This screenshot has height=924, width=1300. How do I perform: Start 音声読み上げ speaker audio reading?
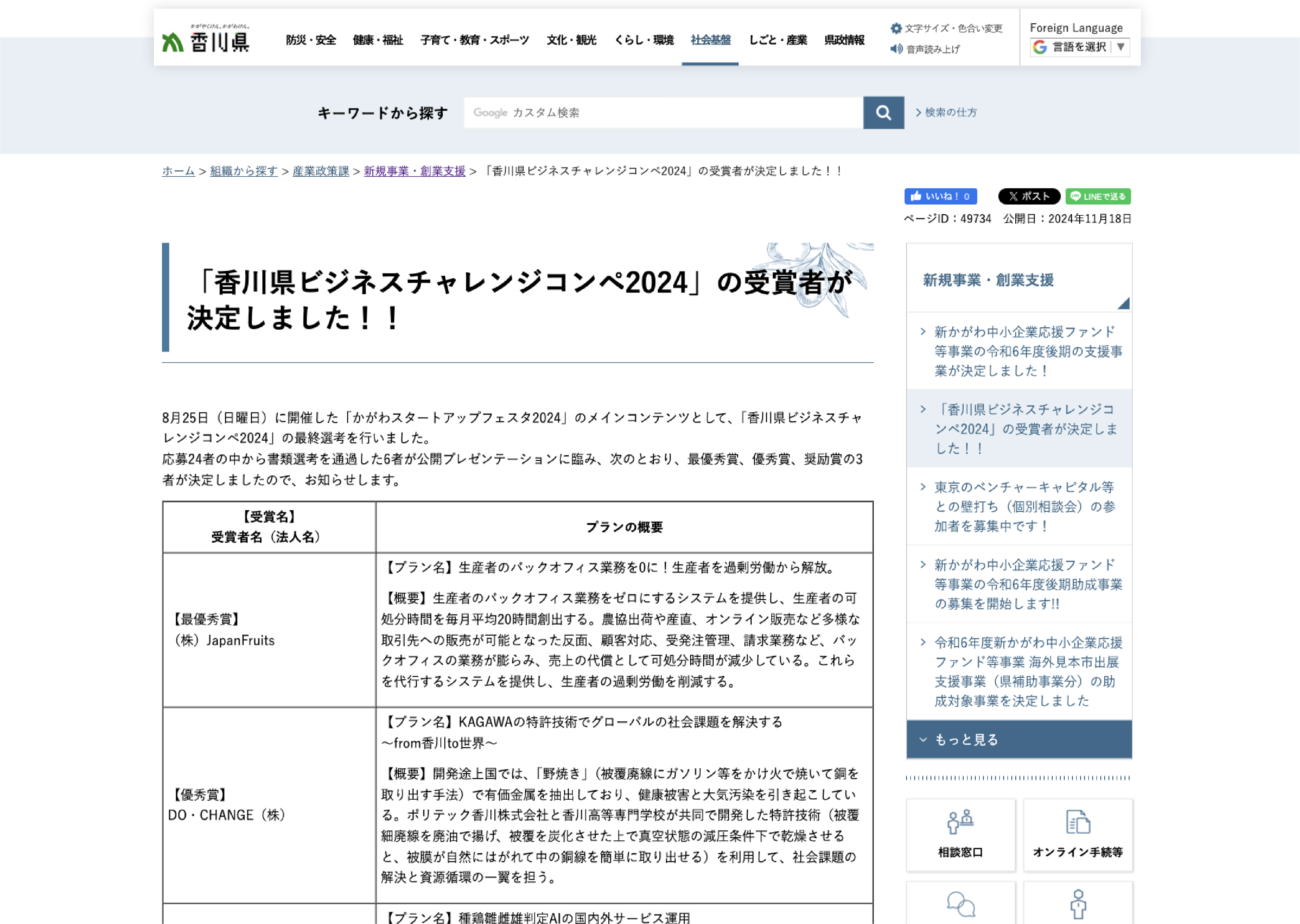pyautogui.click(x=926, y=49)
